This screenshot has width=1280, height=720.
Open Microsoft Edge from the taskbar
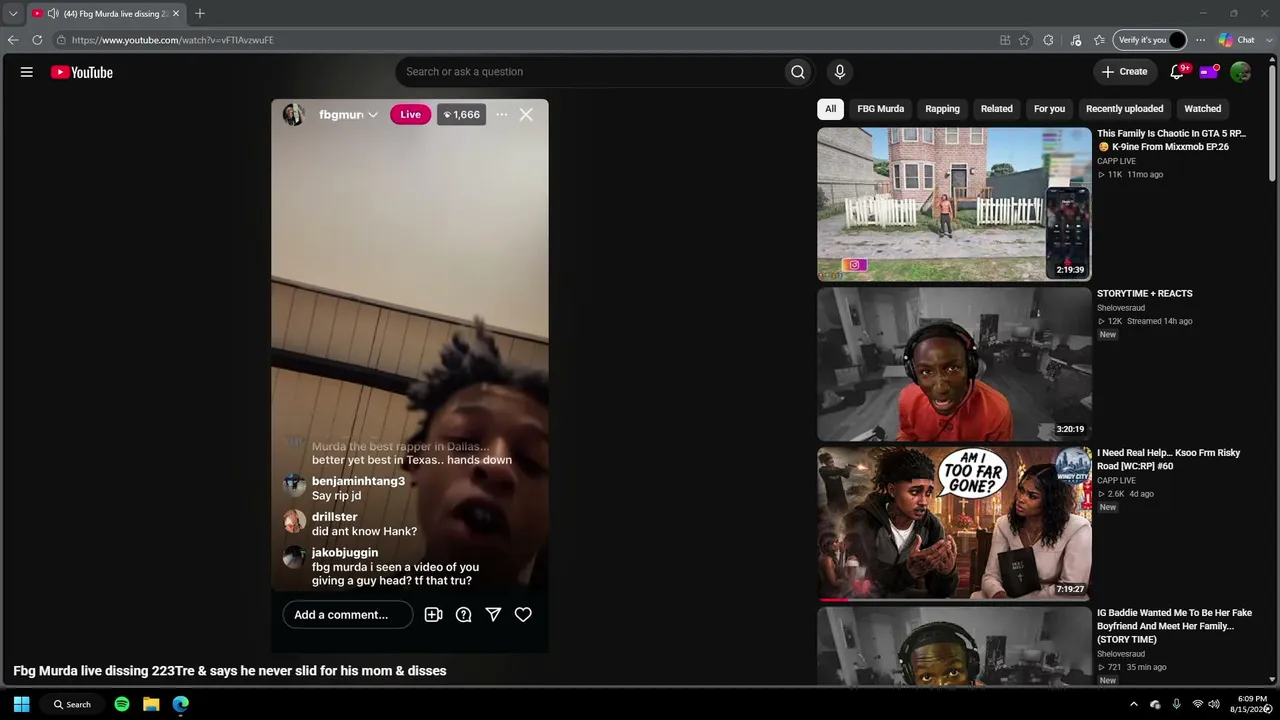coord(181,704)
